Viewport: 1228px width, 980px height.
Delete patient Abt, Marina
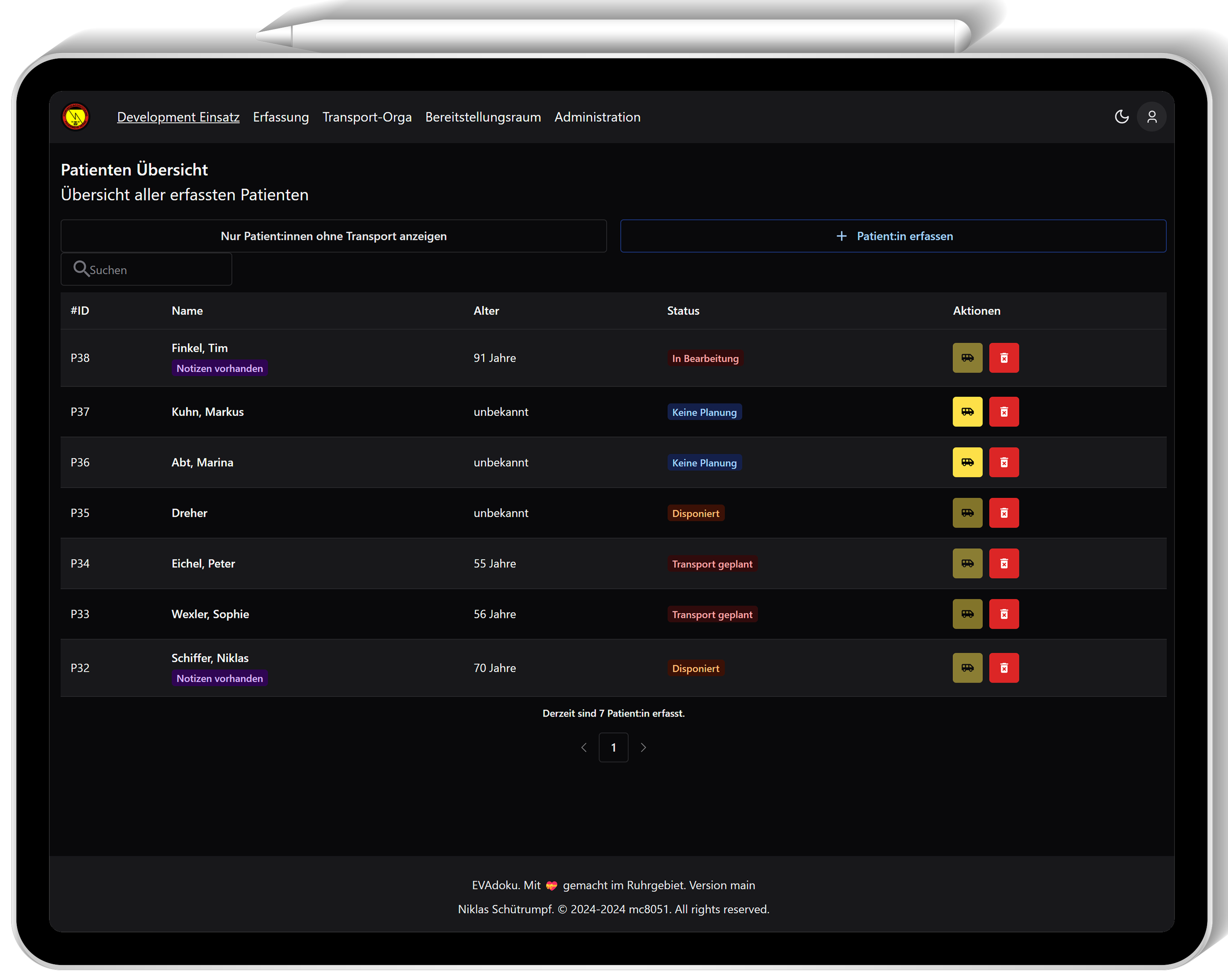[x=1004, y=462]
